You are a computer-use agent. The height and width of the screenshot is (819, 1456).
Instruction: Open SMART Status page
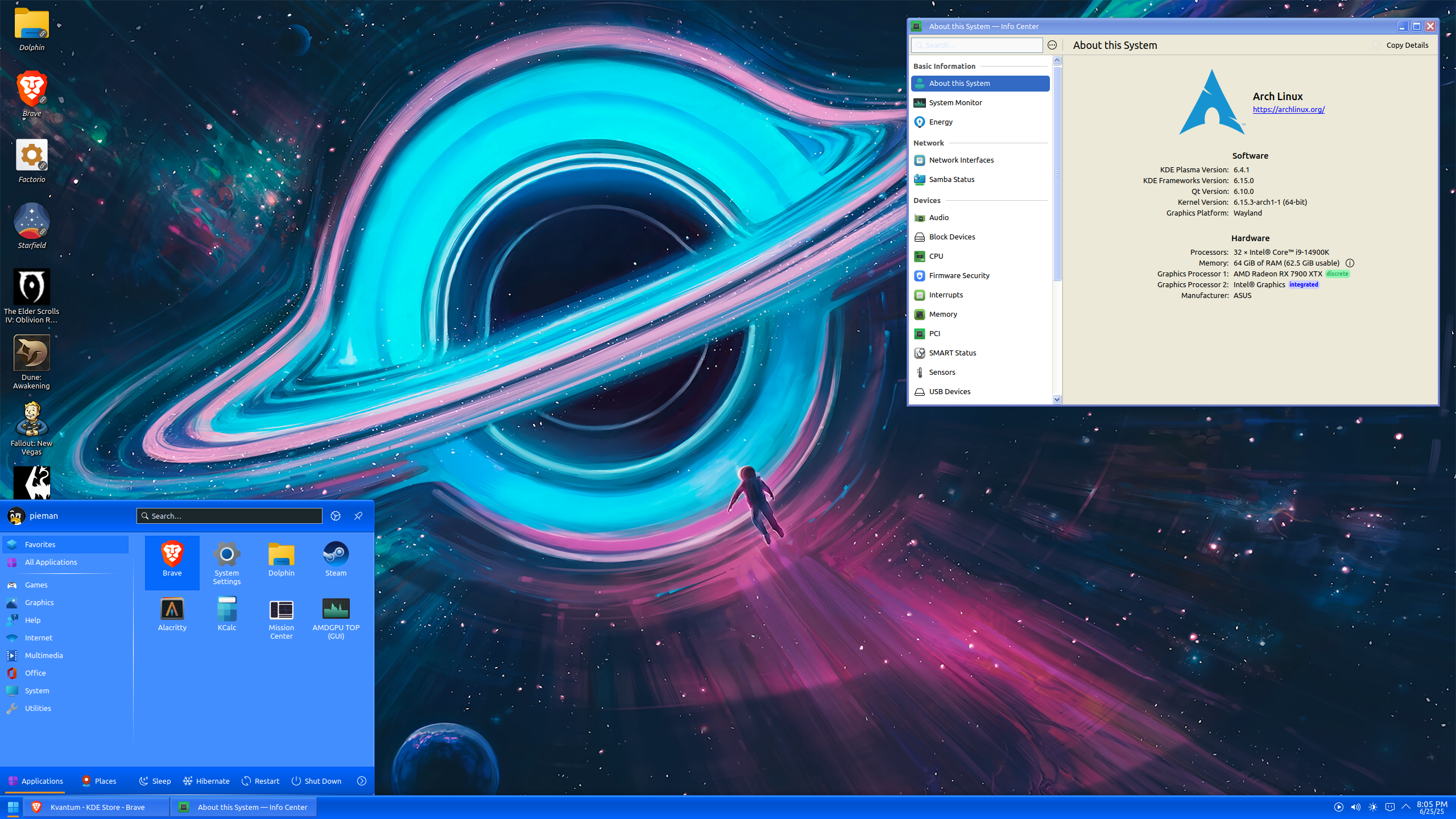pos(981,353)
